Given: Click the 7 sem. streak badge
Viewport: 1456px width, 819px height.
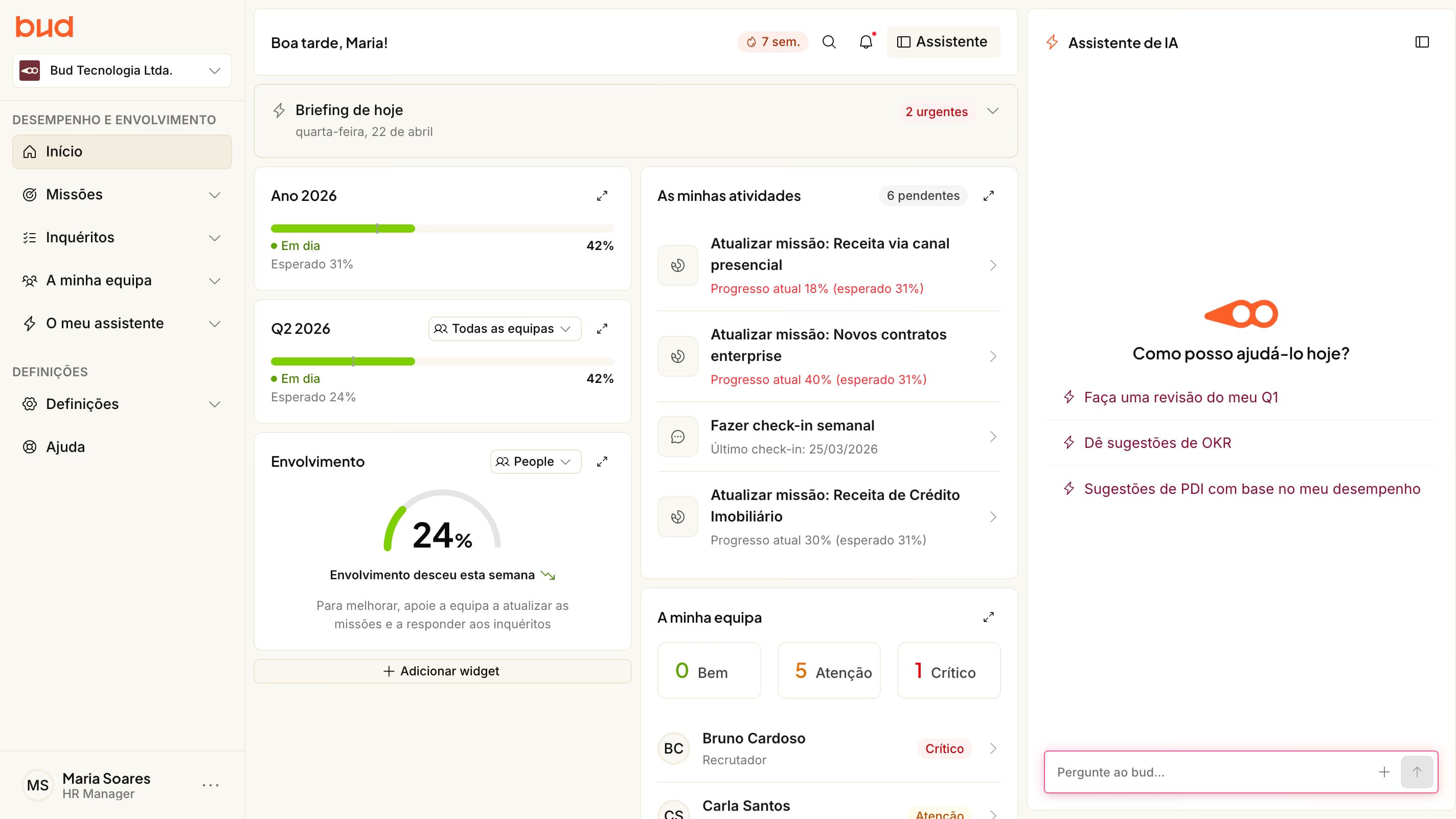Looking at the screenshot, I should [772, 42].
